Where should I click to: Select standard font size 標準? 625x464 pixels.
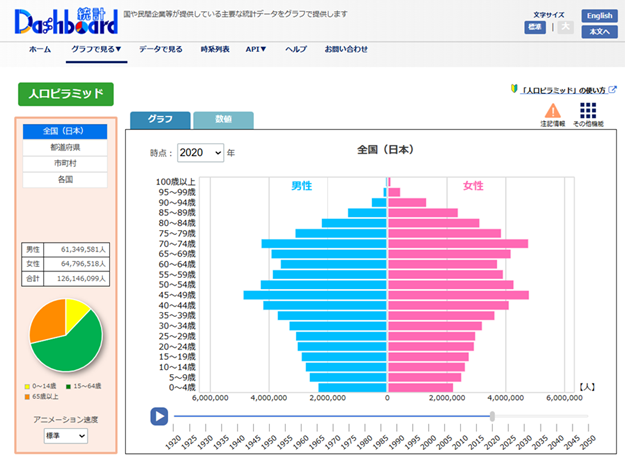(x=535, y=28)
